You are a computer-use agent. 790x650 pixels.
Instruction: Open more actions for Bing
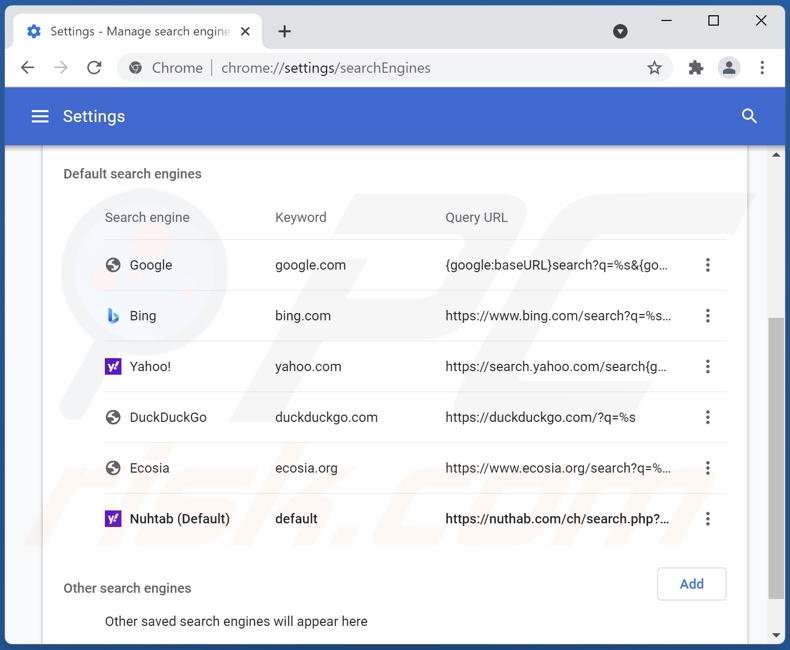[x=707, y=316]
